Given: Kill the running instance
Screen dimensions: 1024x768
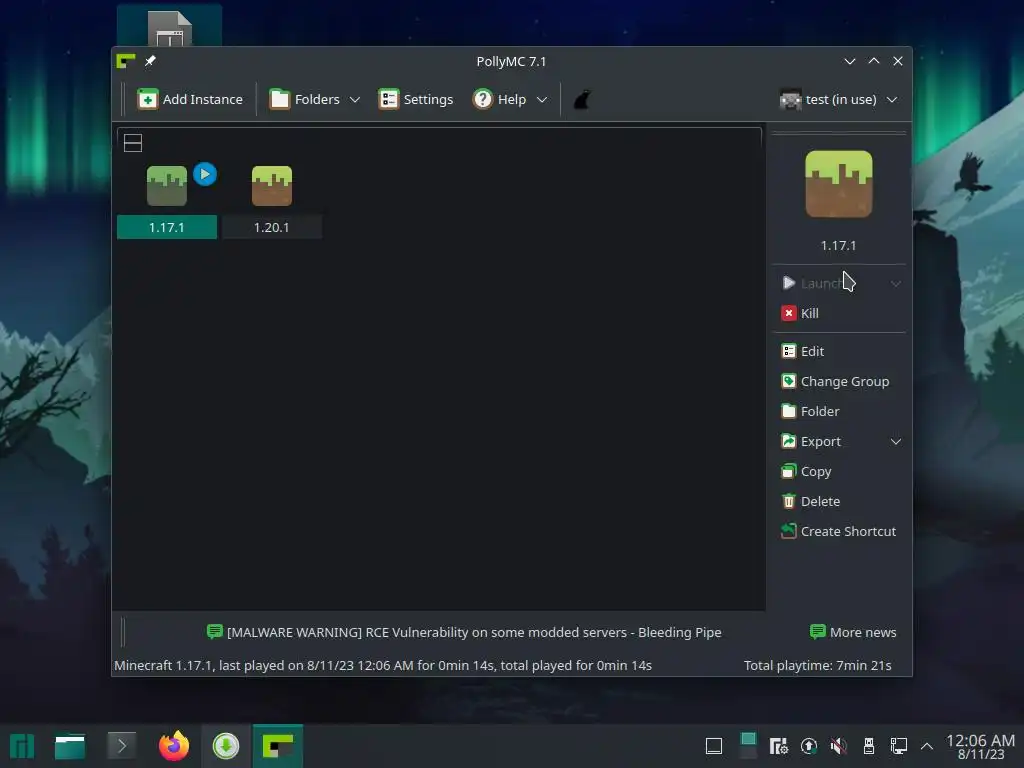Looking at the screenshot, I should click(800, 313).
